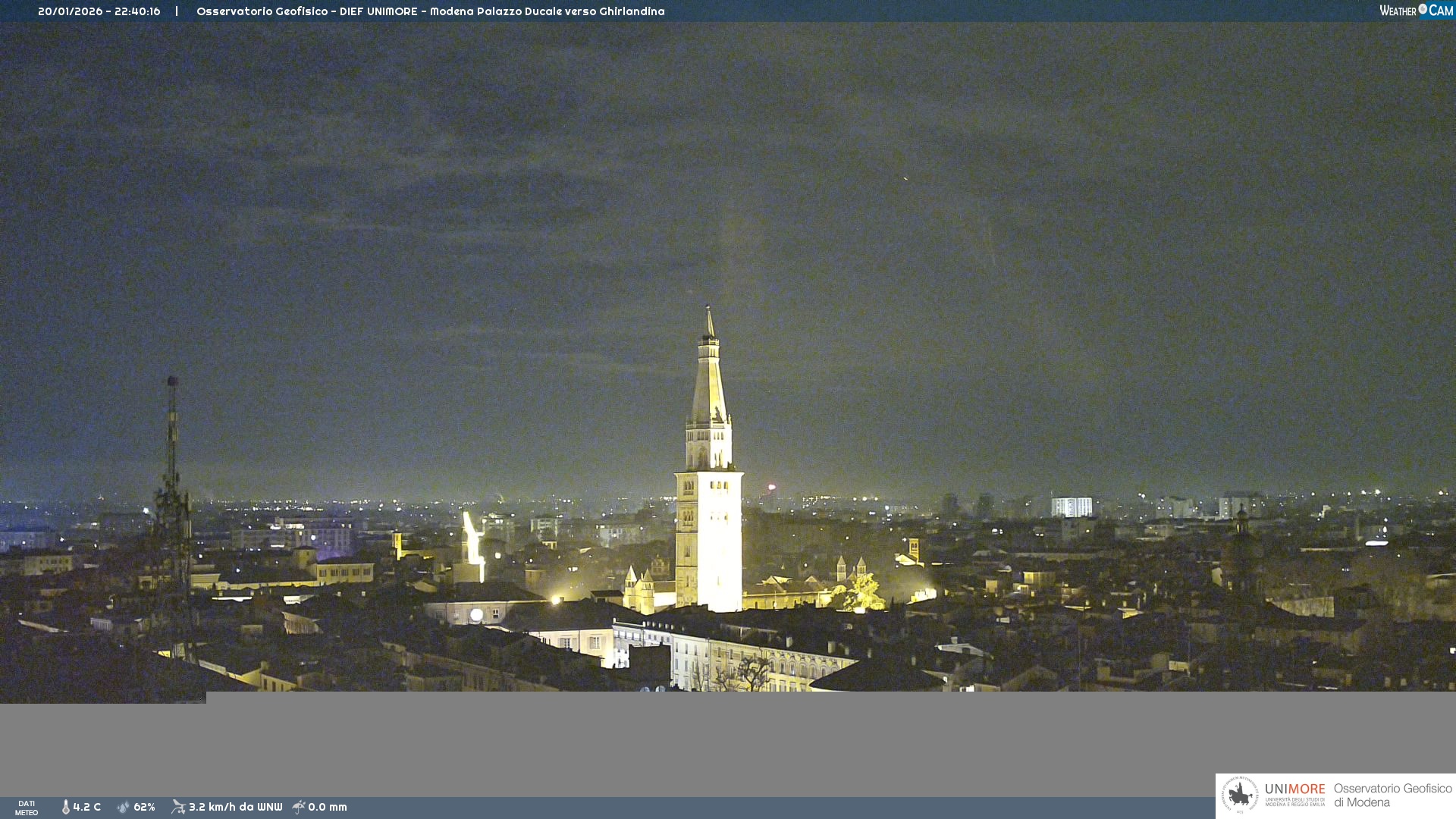Screen dimensions: 1456x819
Task: Select the 62% humidity reading
Action: [x=144, y=807]
